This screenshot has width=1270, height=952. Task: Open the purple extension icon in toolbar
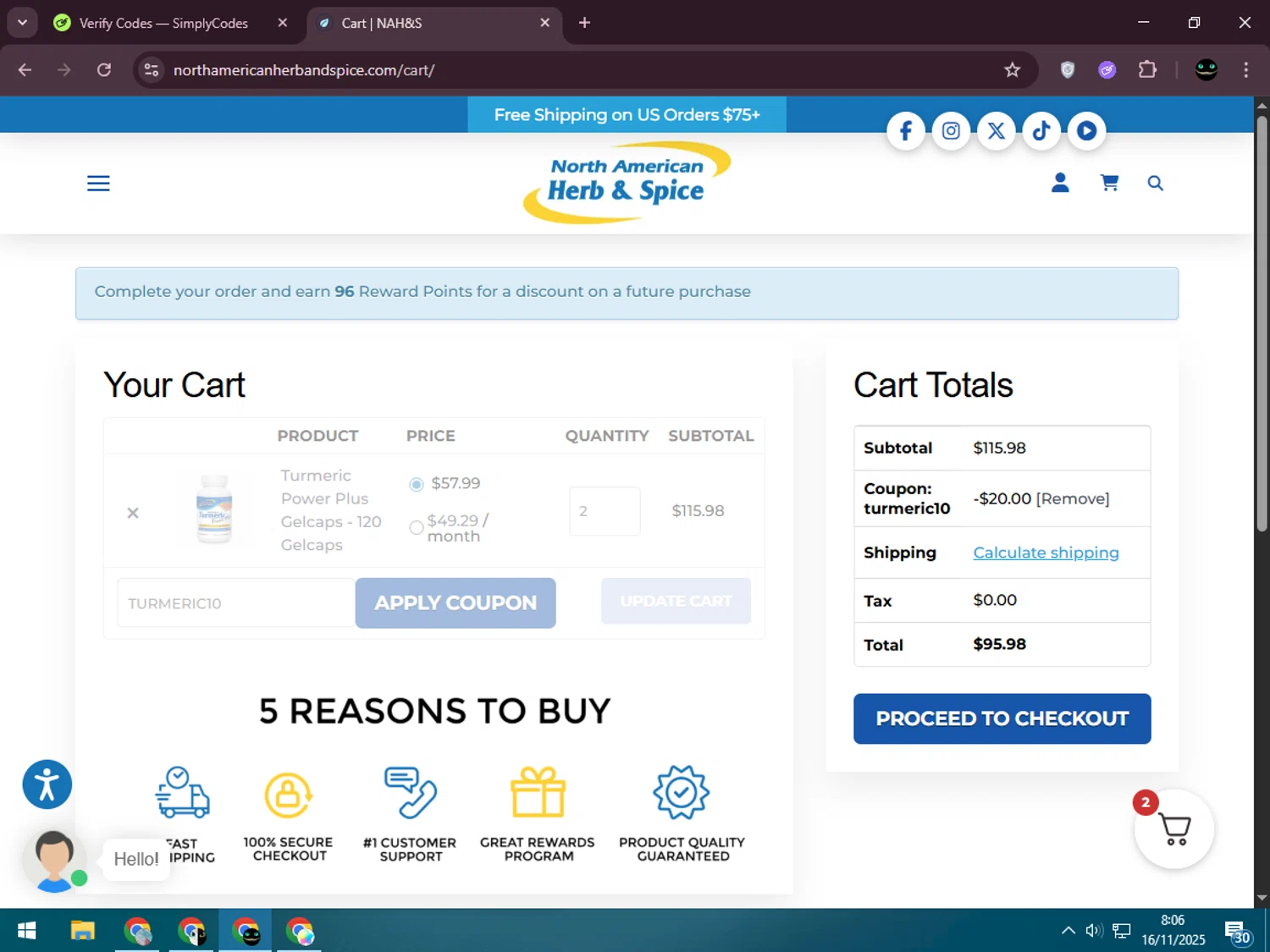pos(1107,70)
